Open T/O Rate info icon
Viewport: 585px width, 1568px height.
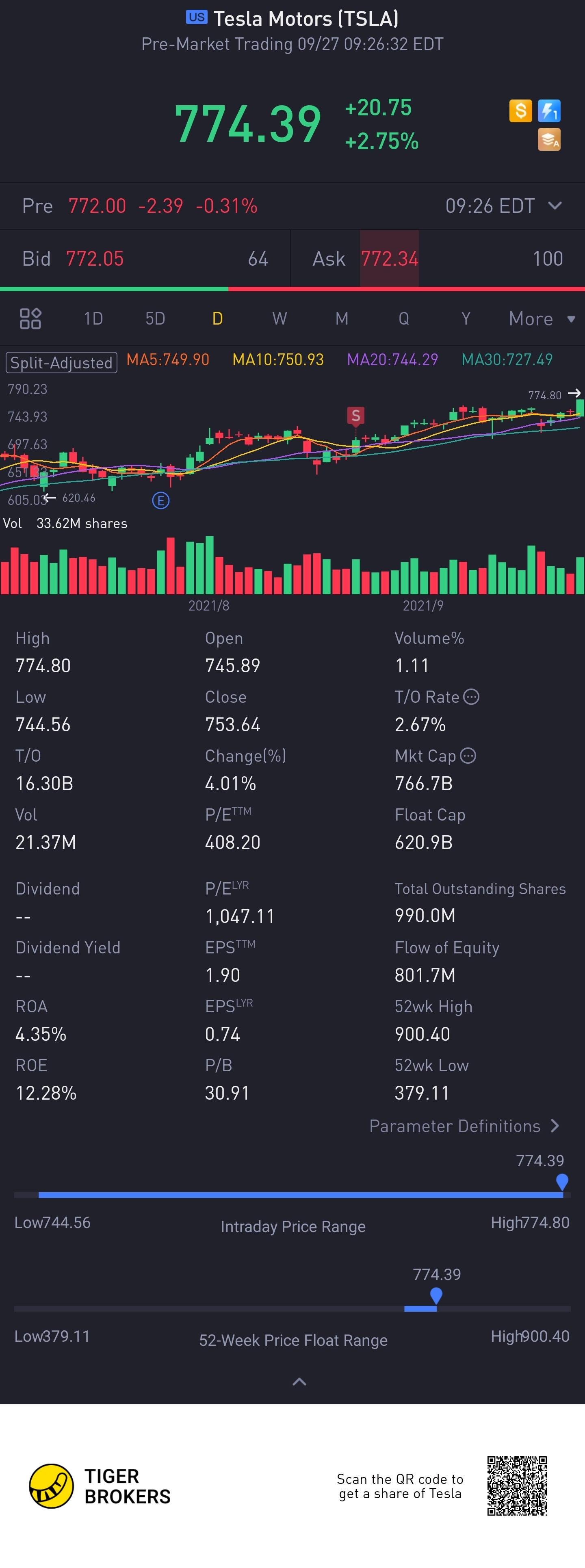tap(471, 696)
